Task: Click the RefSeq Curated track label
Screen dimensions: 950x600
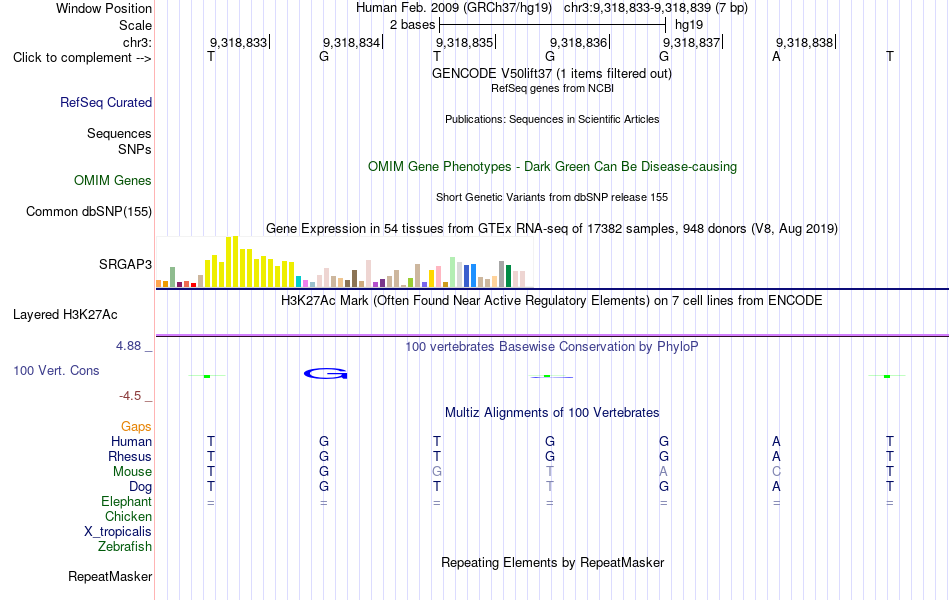Action: [x=106, y=102]
